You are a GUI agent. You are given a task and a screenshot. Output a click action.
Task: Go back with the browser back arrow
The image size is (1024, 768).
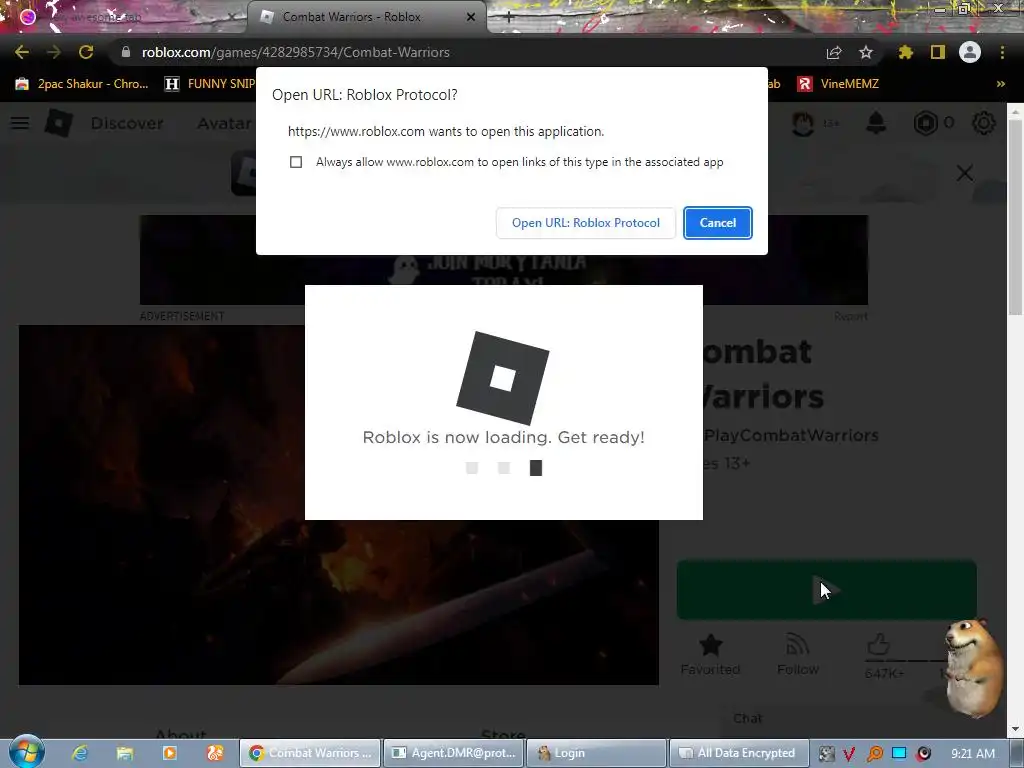point(22,52)
